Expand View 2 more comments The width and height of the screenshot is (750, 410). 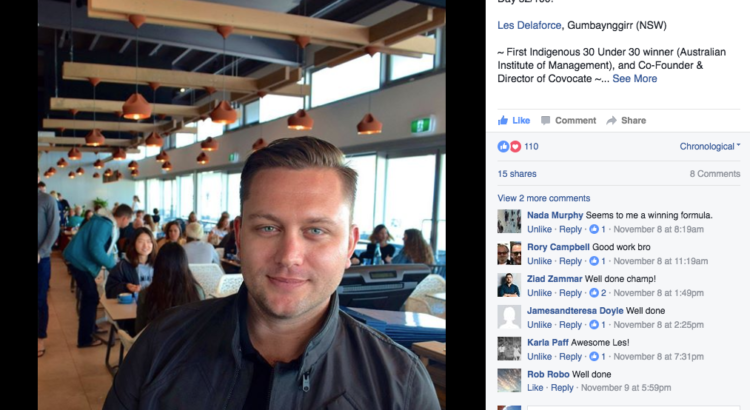point(544,198)
